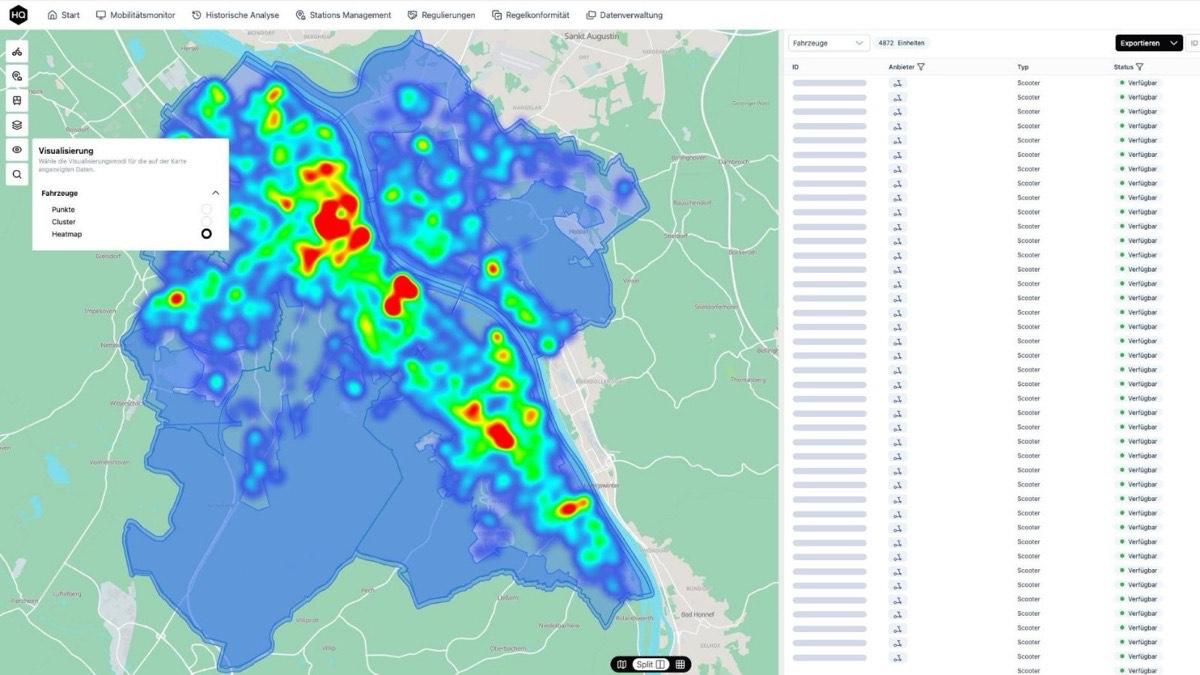Open the map layers tool
Screen dimensions: 1200x675
coord(17,125)
